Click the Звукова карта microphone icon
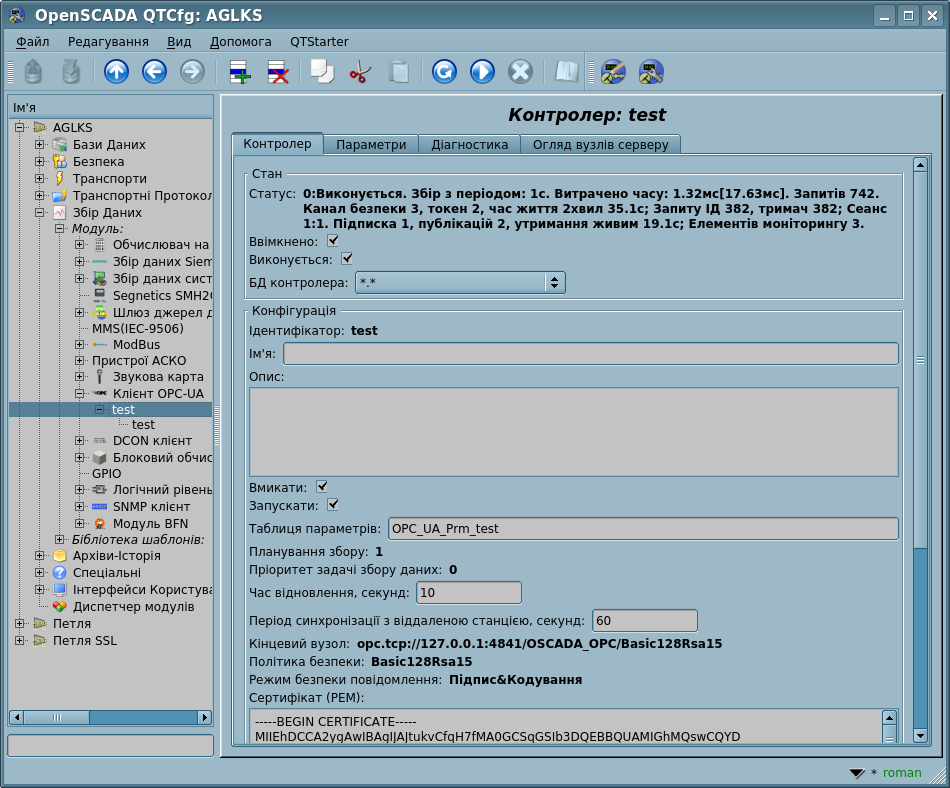This screenshot has height=788, width=950. pyautogui.click(x=100, y=377)
